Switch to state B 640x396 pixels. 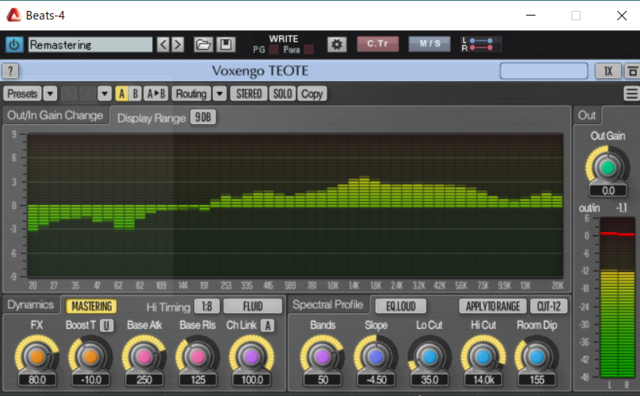(x=135, y=94)
